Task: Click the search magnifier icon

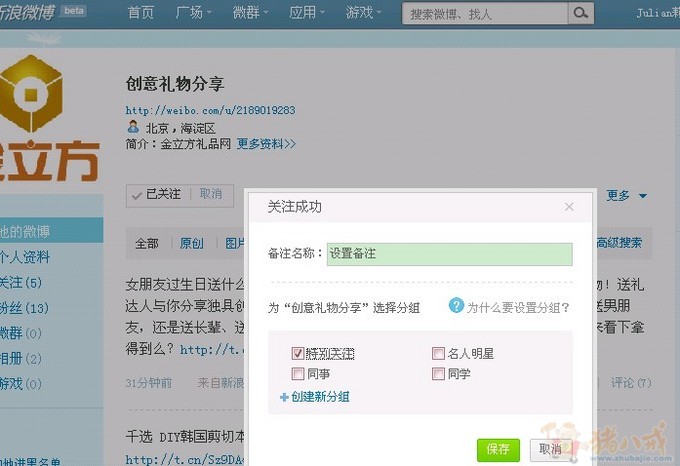Action: pos(581,13)
